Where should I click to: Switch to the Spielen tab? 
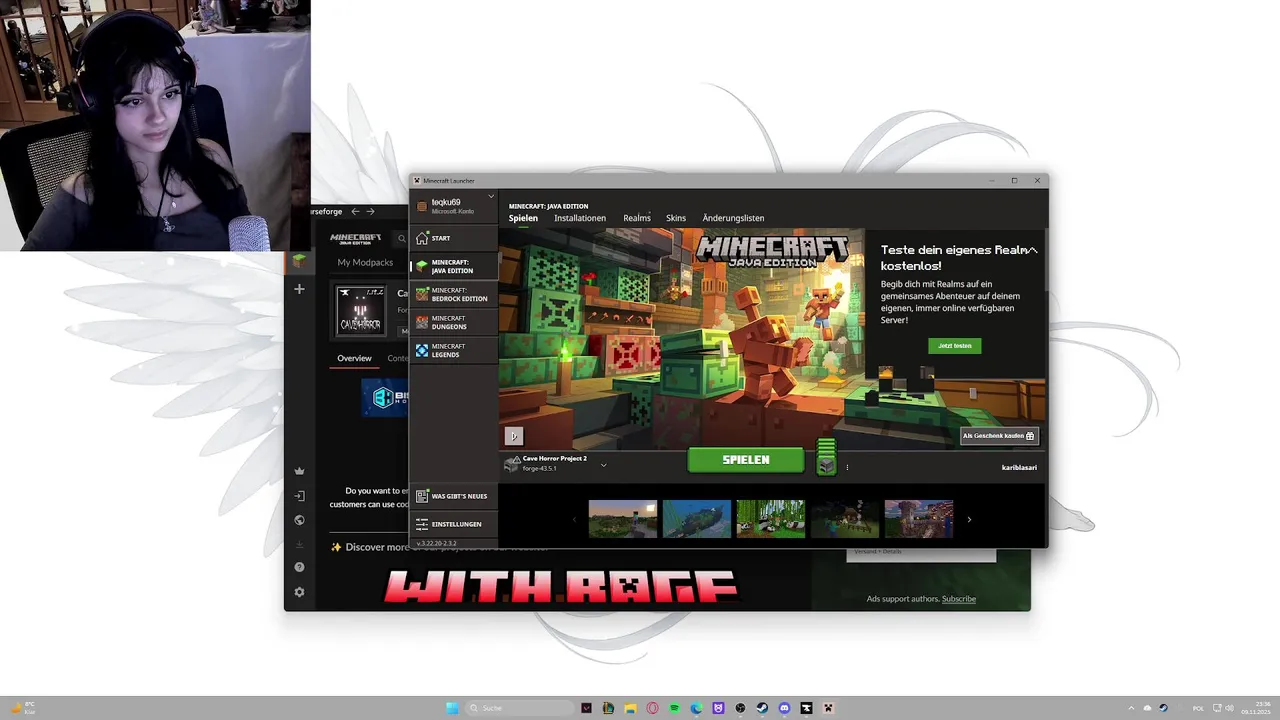coord(523,218)
